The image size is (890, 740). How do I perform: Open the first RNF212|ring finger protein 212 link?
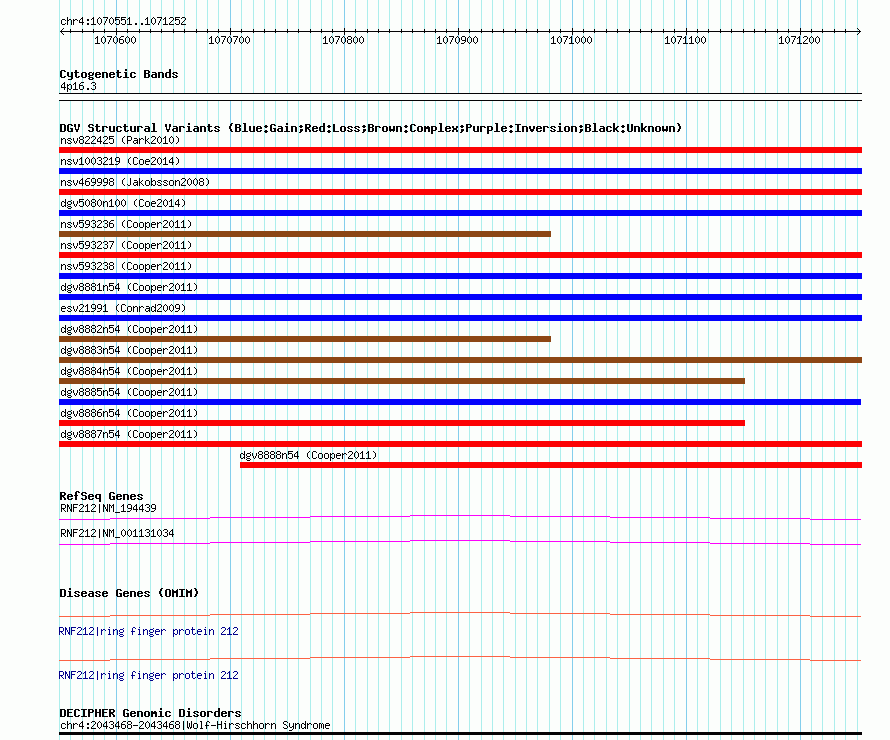tap(148, 632)
